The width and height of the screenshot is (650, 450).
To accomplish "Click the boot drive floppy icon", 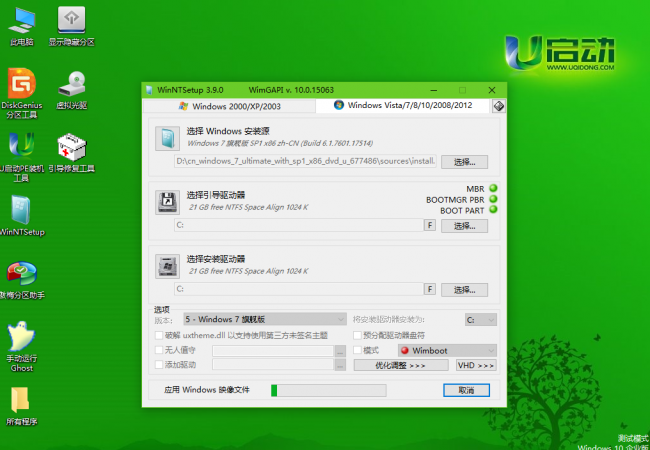I will click(167, 202).
